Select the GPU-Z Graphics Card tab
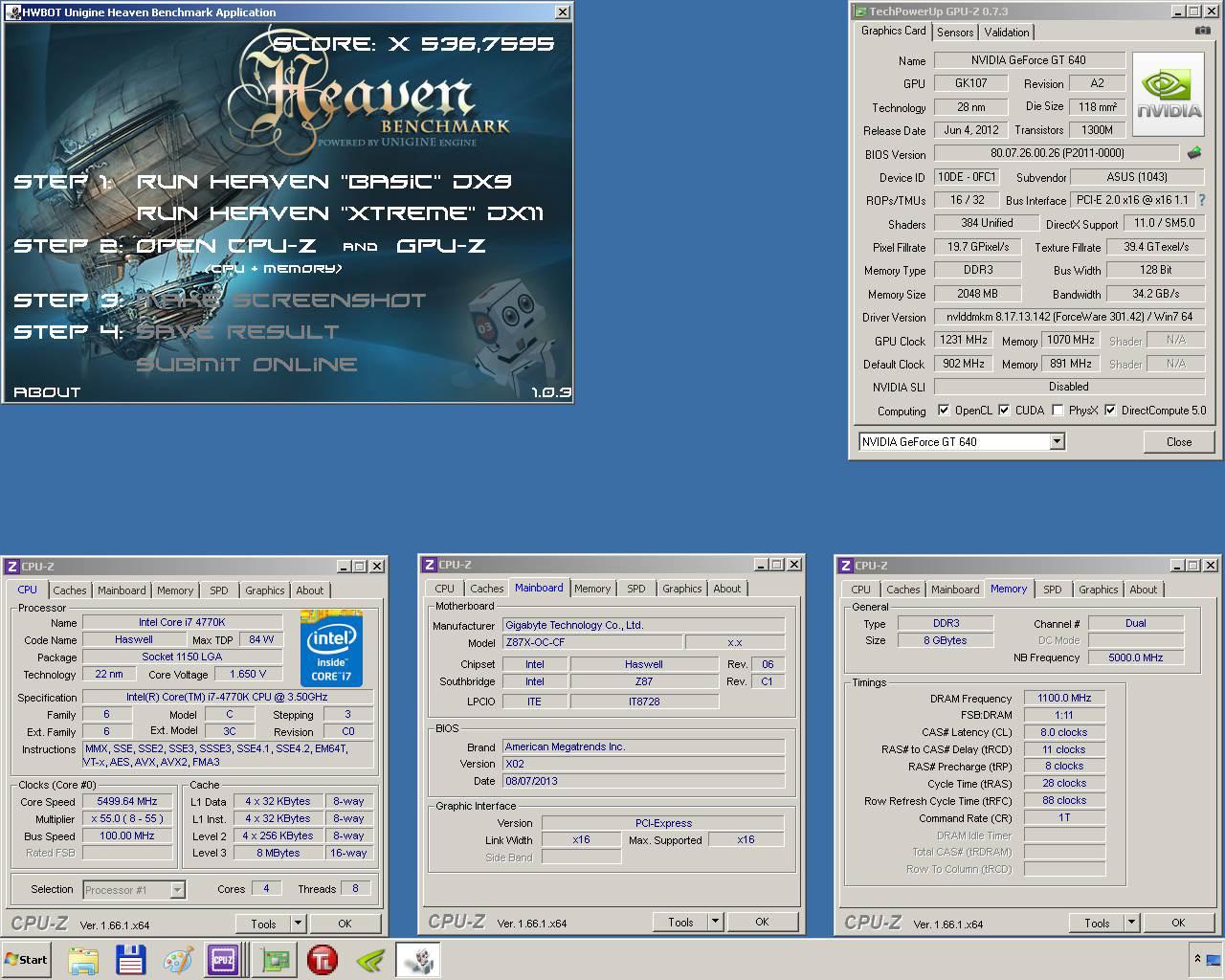Viewport: 1225px width, 980px height. 893,31
